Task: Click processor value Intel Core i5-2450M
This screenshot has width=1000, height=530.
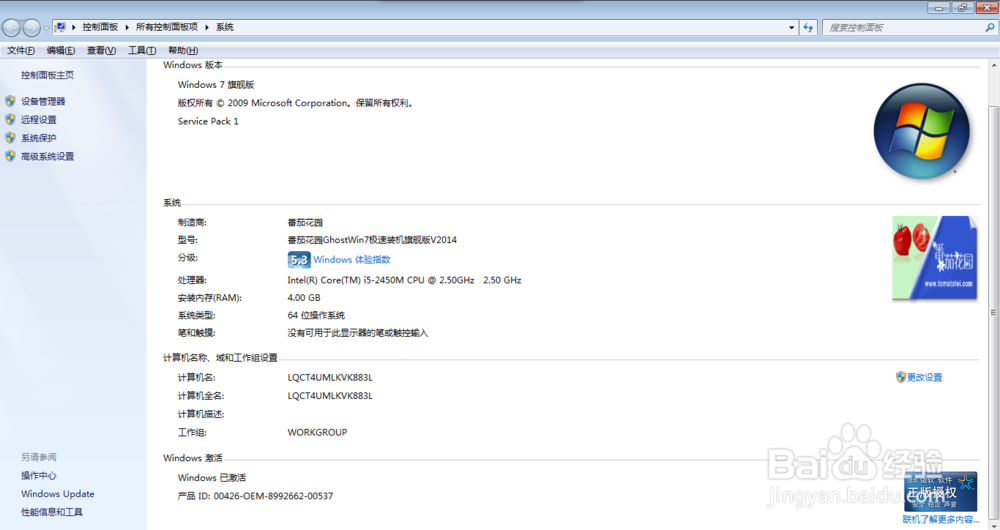Action: tap(404, 280)
